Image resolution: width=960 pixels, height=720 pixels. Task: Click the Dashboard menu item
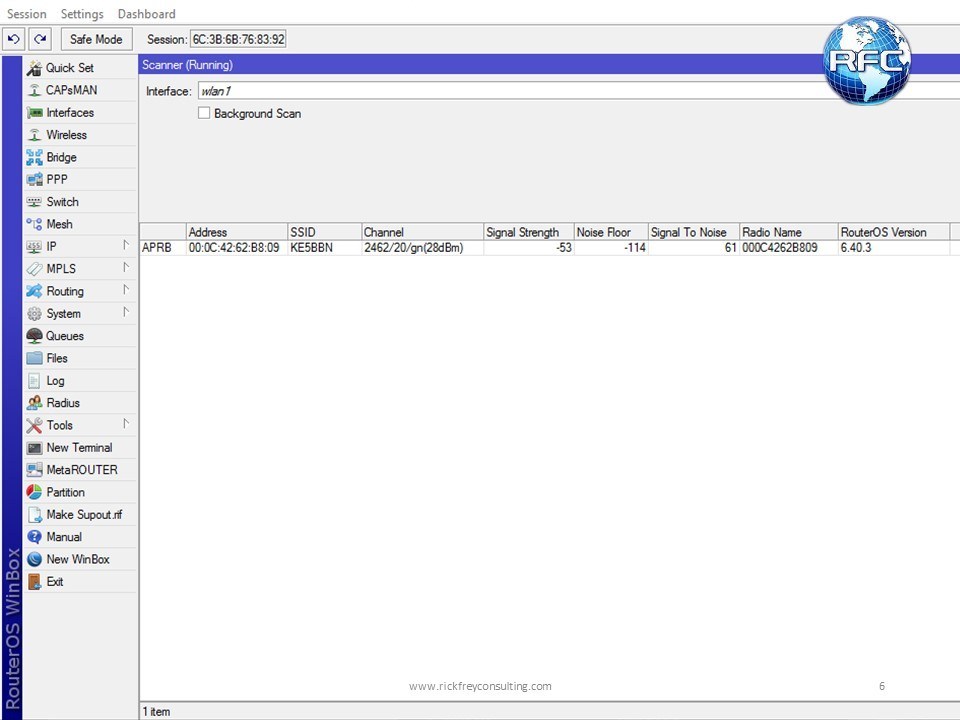pyautogui.click(x=146, y=14)
